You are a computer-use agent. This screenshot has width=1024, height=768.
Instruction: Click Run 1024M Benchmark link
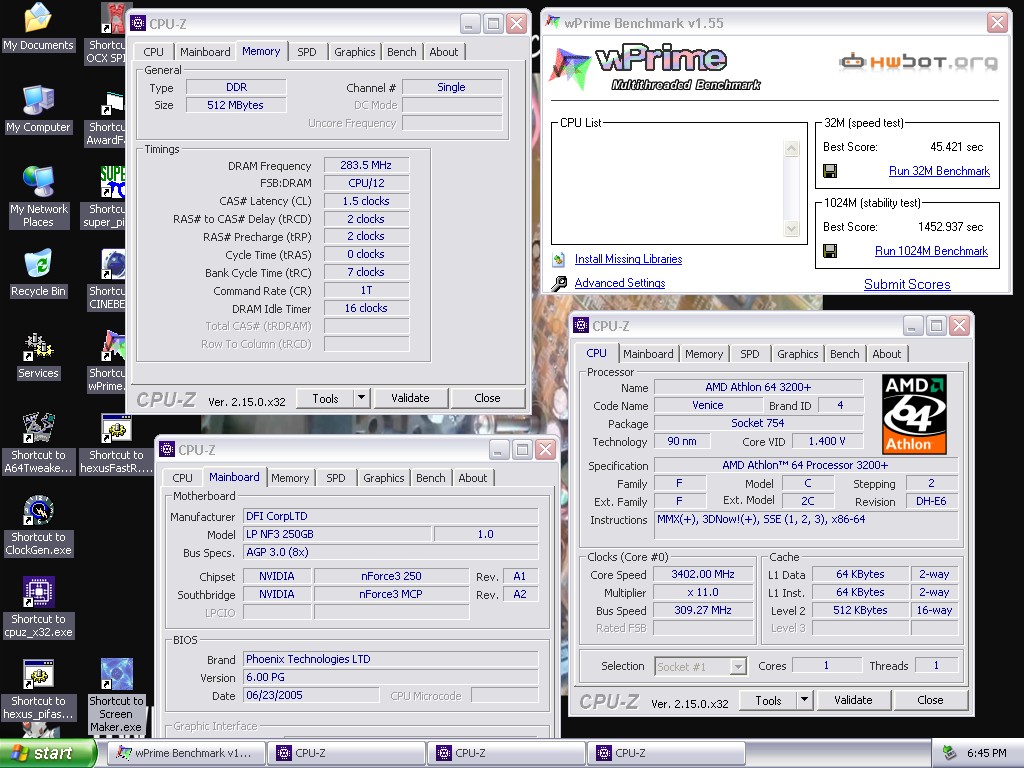(931, 251)
